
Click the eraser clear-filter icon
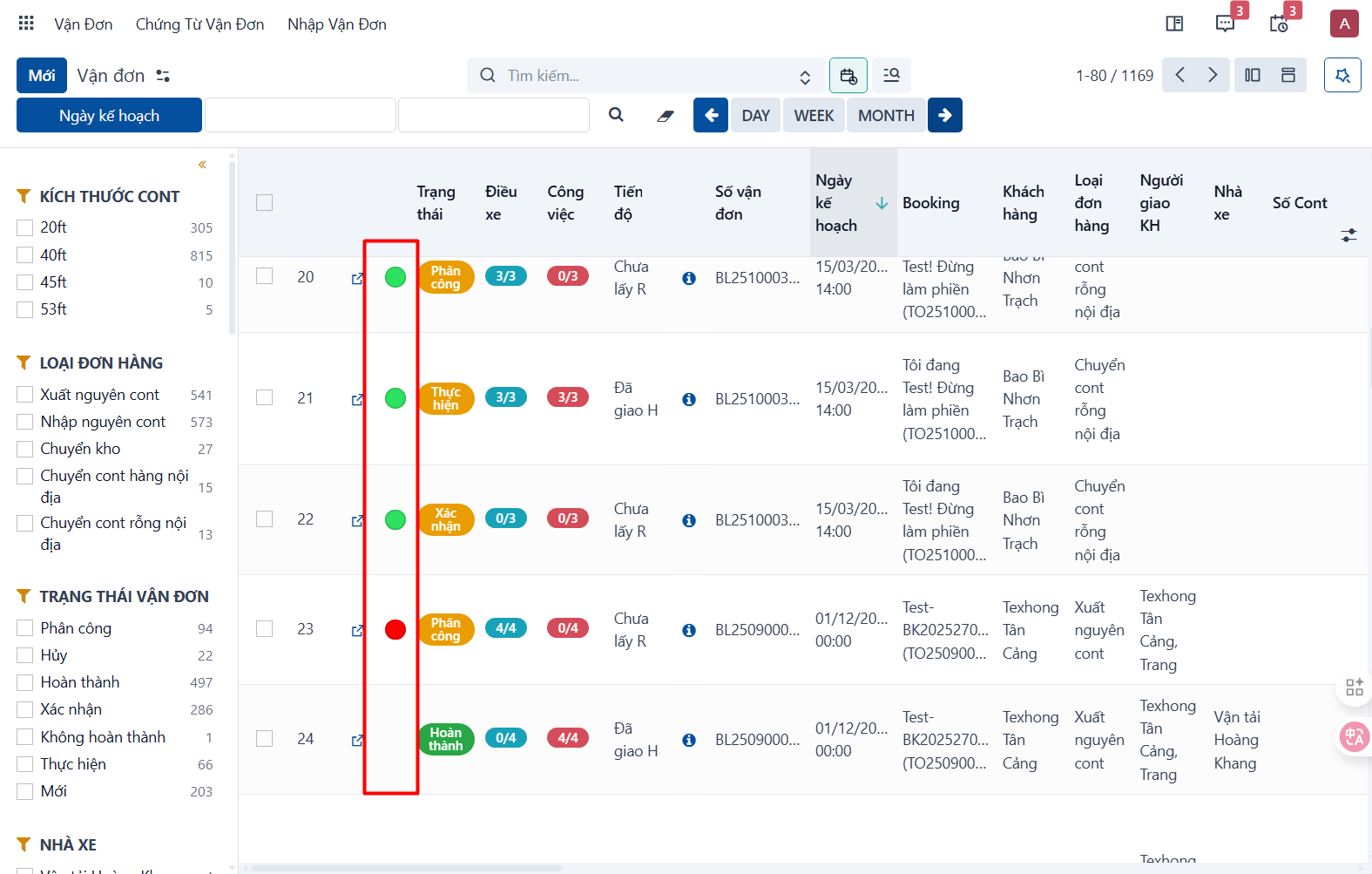tap(666, 115)
